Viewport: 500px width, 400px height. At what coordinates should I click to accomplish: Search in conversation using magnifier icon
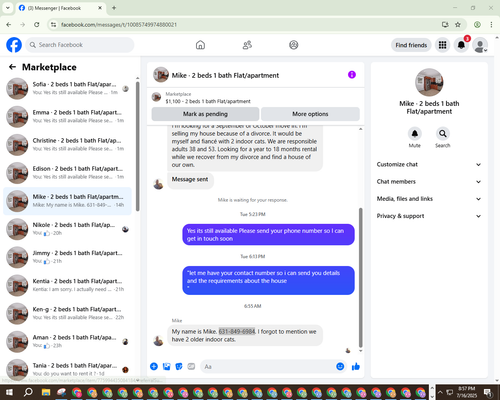(443, 134)
